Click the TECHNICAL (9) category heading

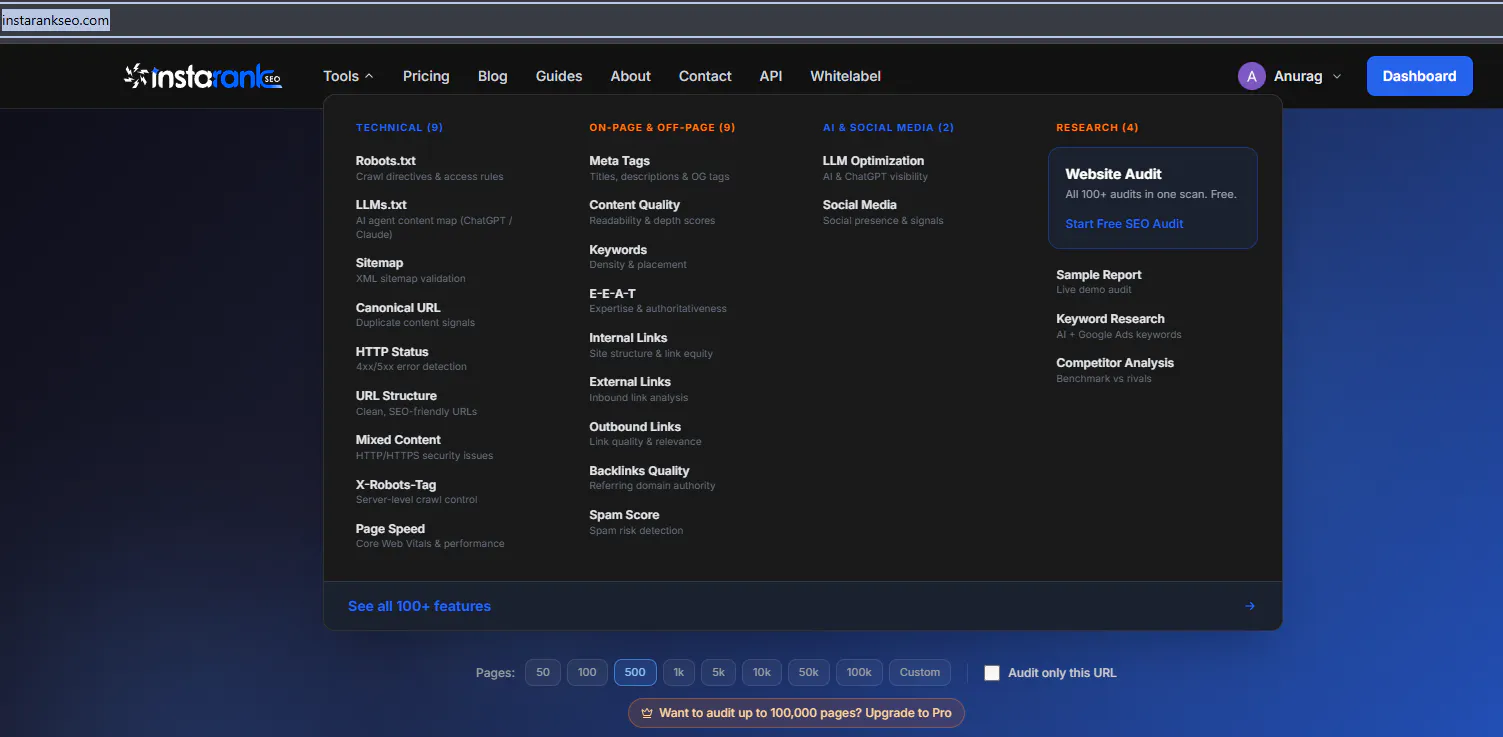399,128
